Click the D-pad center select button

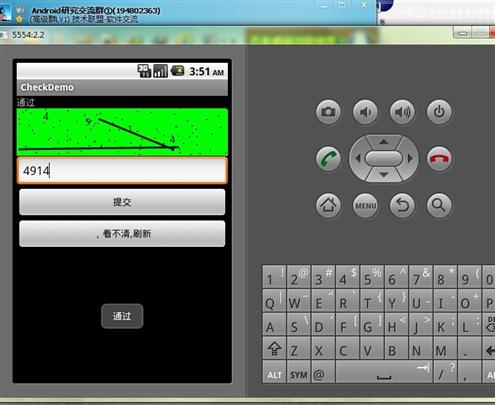pyautogui.click(x=384, y=158)
